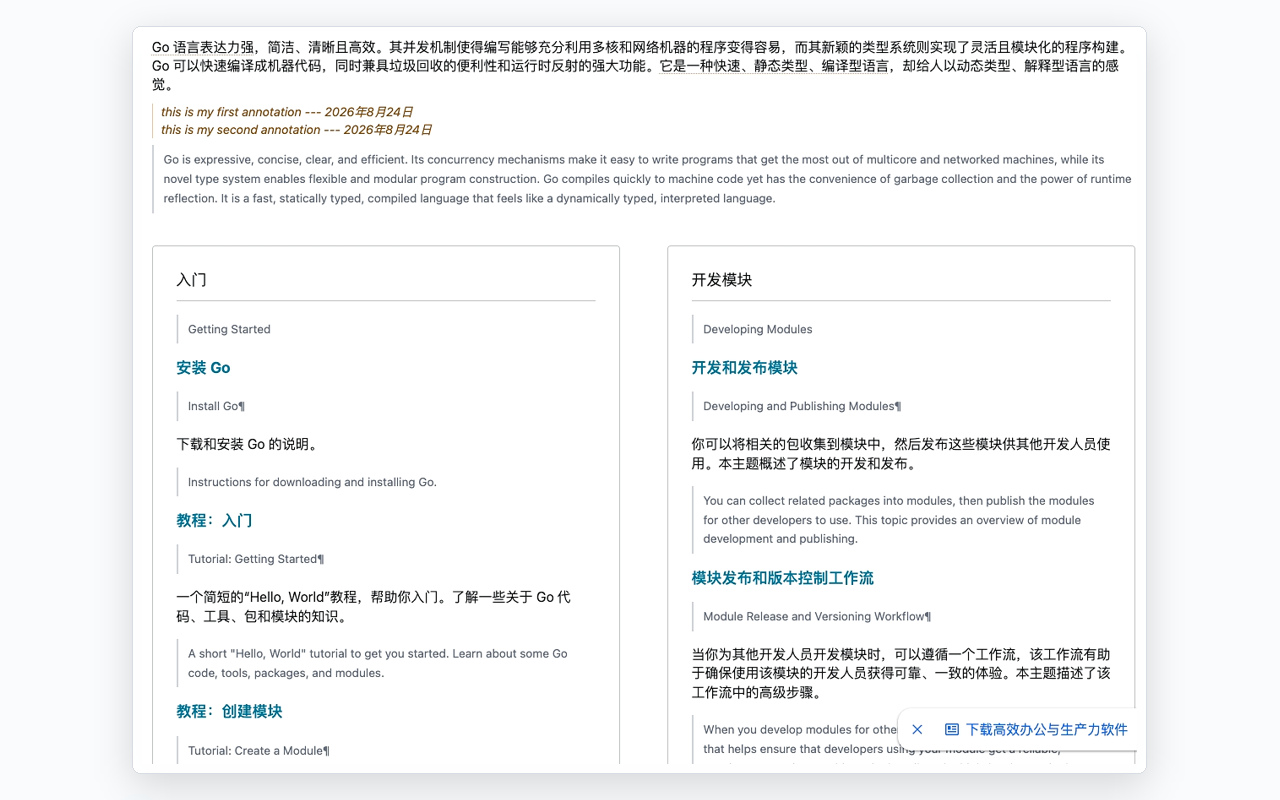The height and width of the screenshot is (800, 1280).
Task: Click the 开发模块 section heading
Action: [x=721, y=280]
